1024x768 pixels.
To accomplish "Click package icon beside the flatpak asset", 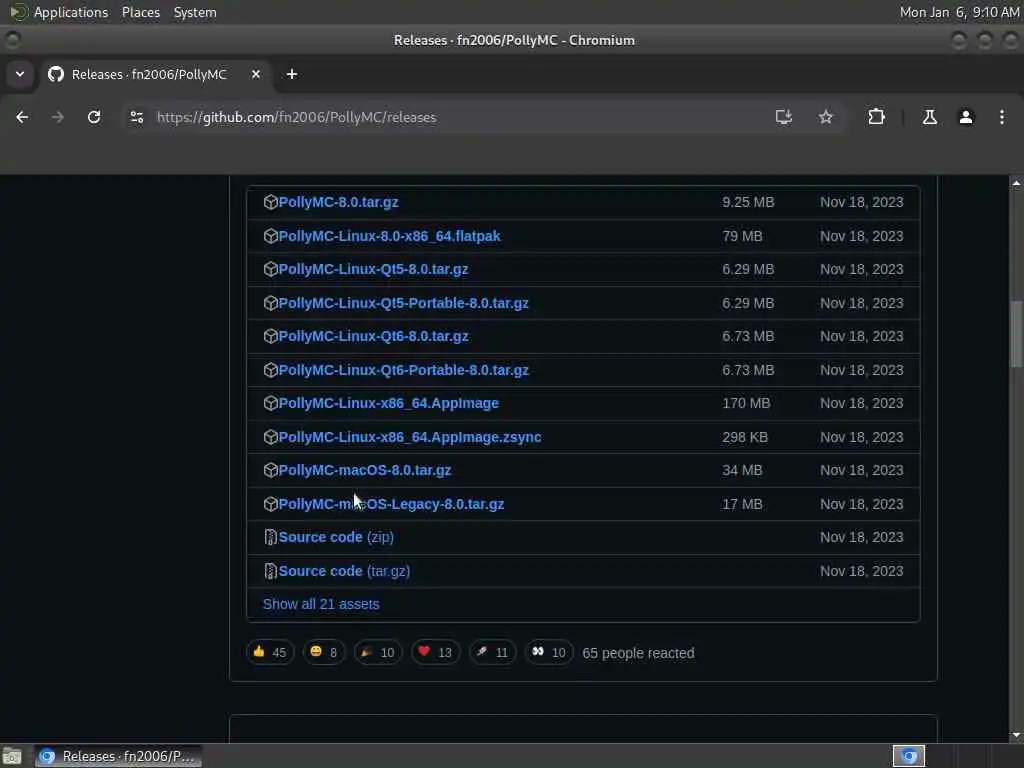I will tap(270, 236).
